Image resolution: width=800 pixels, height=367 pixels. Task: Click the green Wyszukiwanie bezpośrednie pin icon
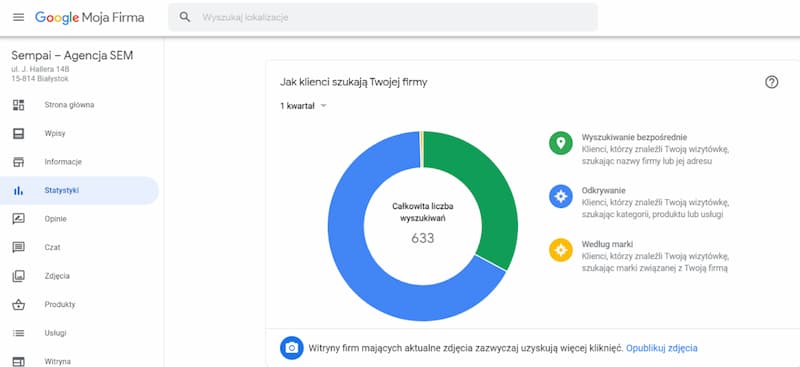tap(561, 143)
